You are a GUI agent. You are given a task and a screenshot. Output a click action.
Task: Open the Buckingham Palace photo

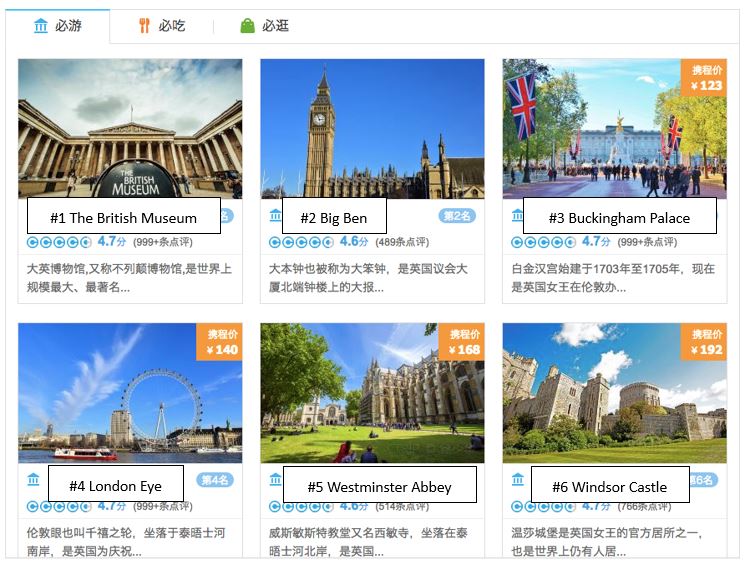pyautogui.click(x=614, y=128)
